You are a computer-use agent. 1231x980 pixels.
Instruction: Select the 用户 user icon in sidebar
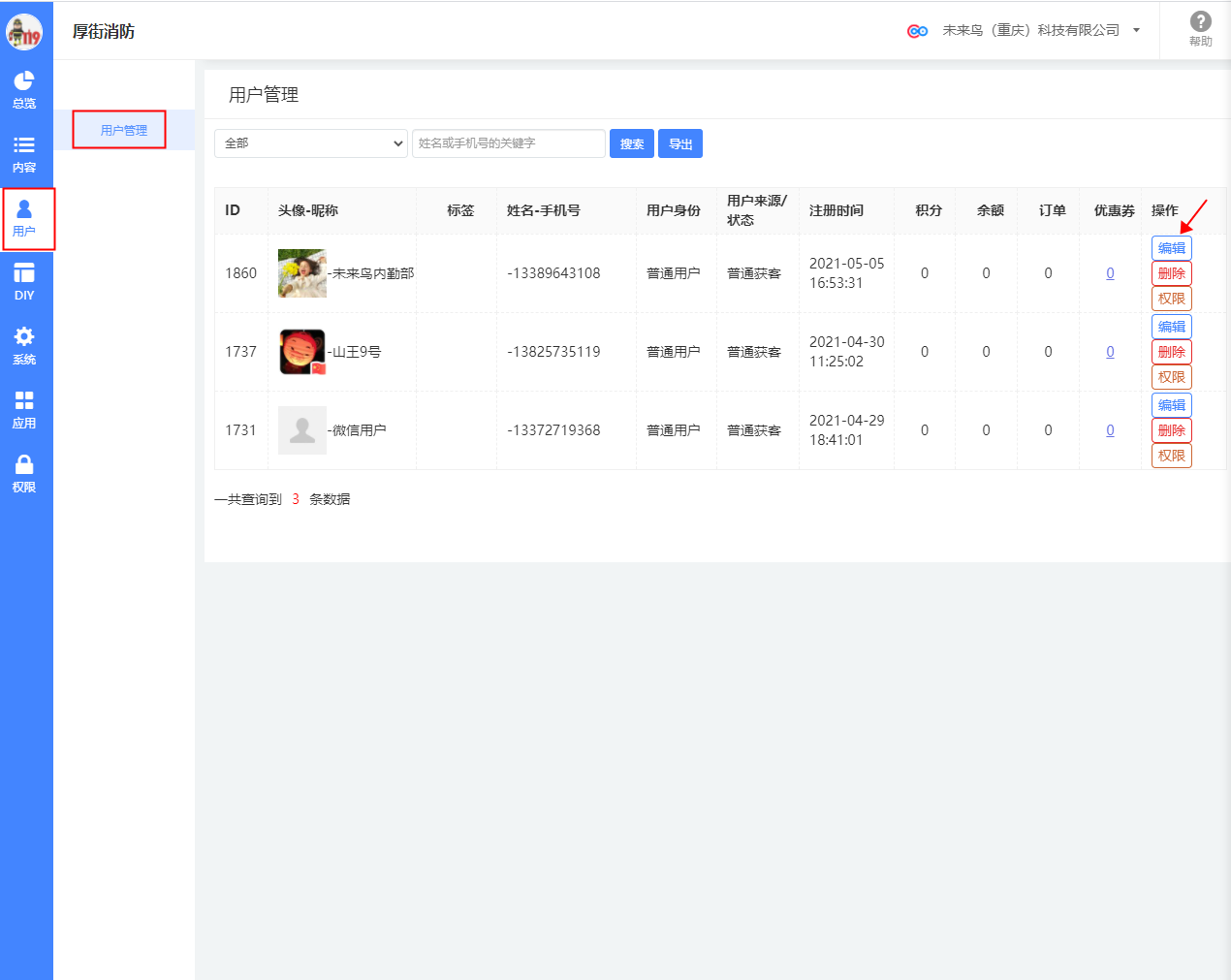pyautogui.click(x=24, y=210)
